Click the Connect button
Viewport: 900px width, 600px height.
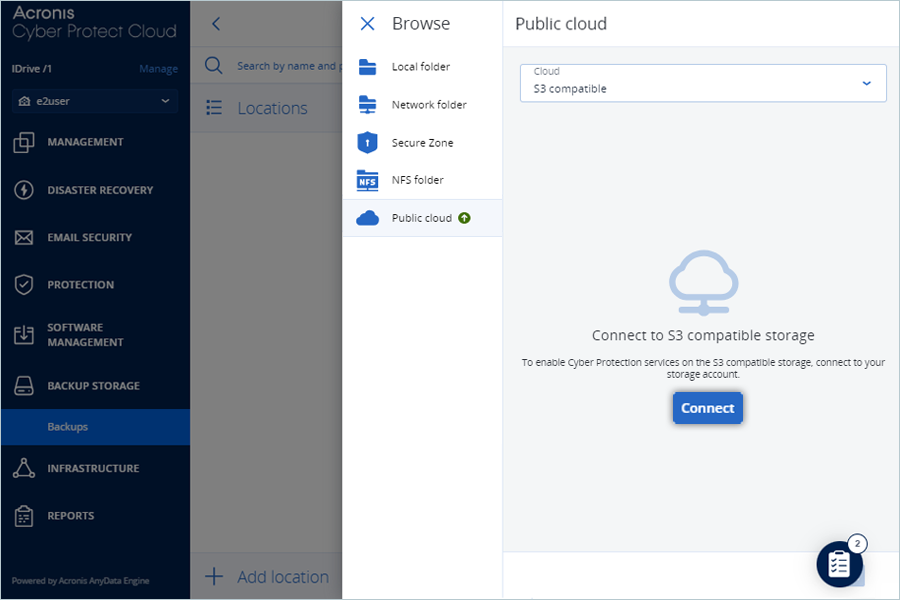coord(708,408)
